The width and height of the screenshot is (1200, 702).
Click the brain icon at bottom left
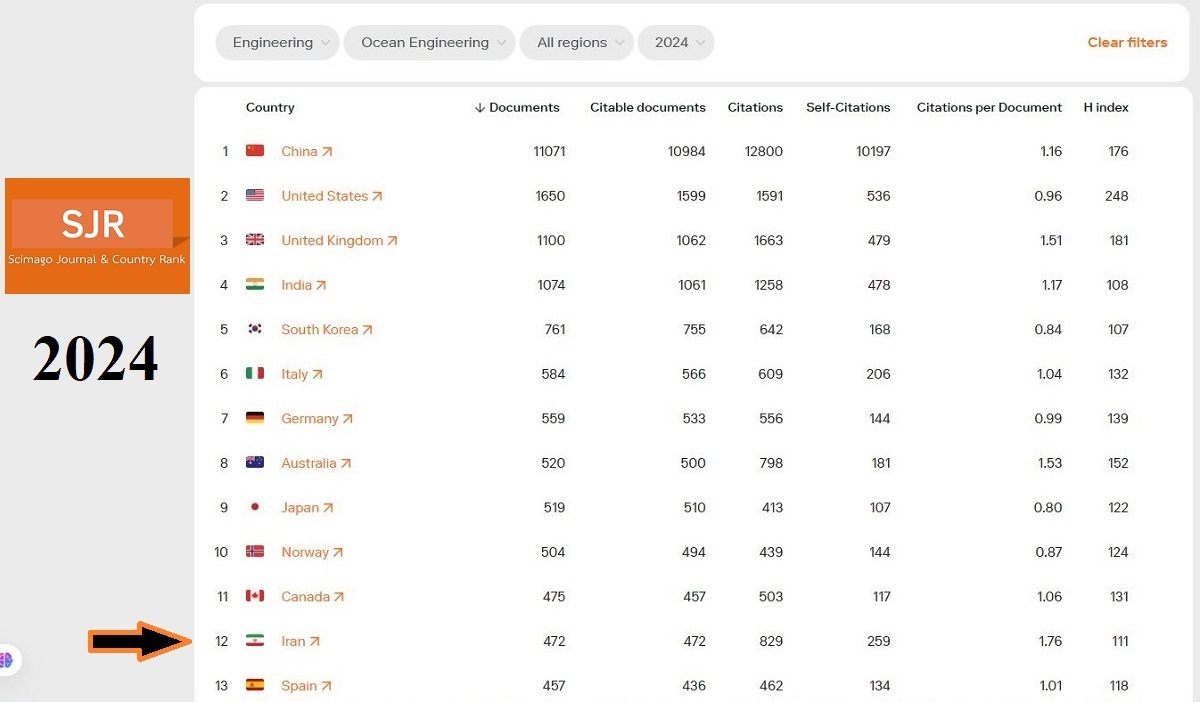(x=6, y=660)
